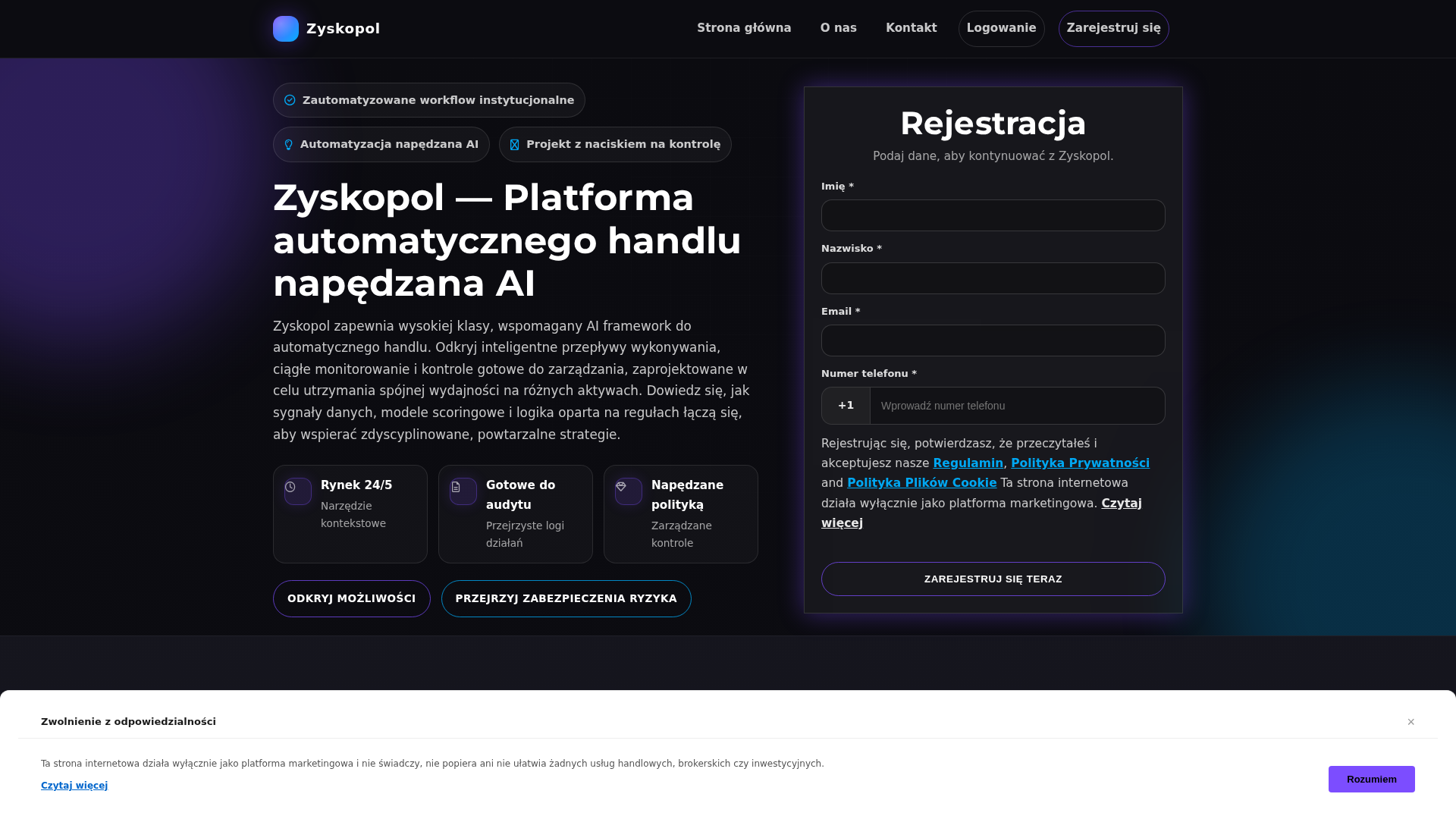1456x819 pixels.
Task: Click the main Zyskopol platform headline
Action: click(x=507, y=240)
